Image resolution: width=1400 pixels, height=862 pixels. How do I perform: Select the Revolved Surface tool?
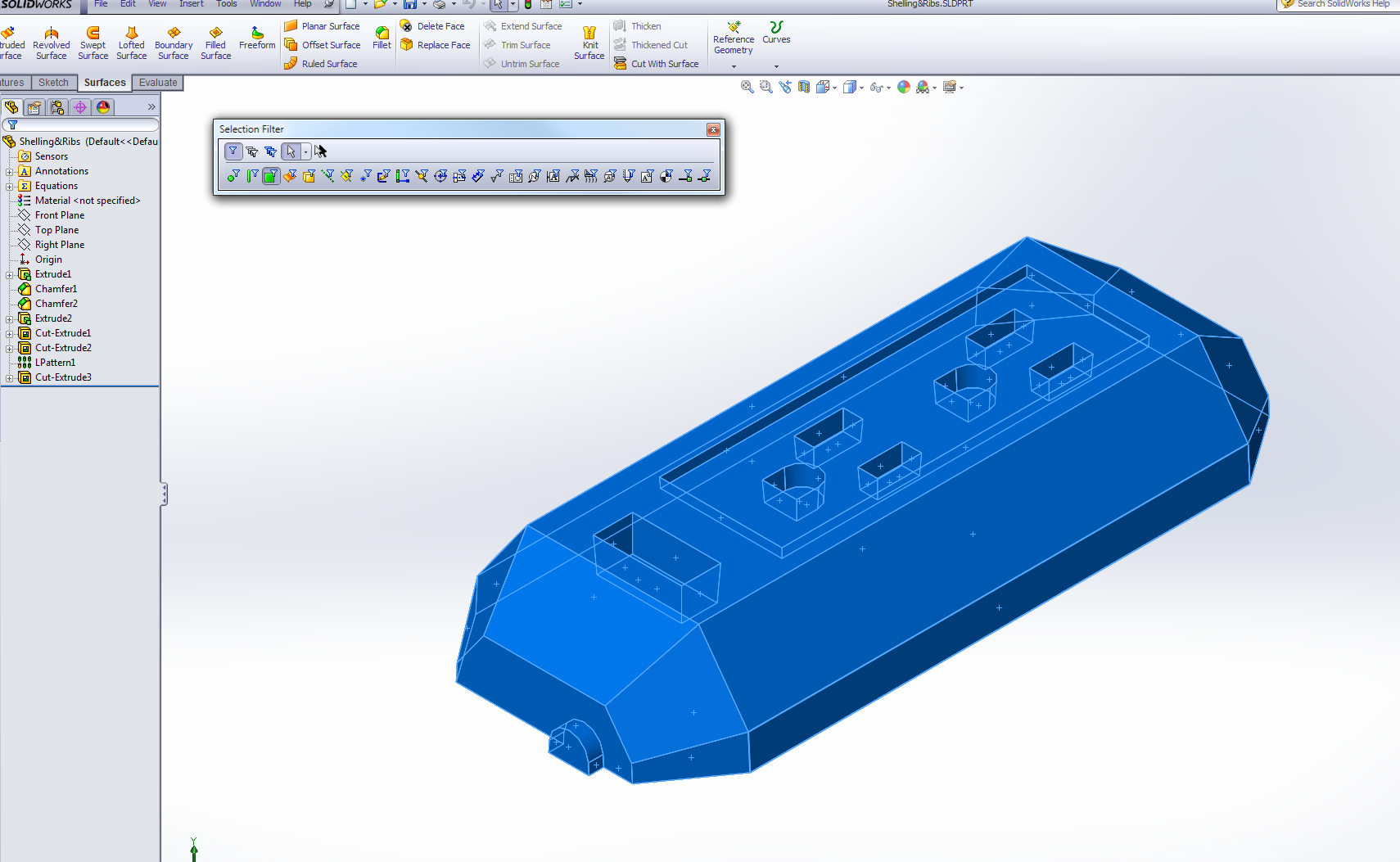click(51, 43)
